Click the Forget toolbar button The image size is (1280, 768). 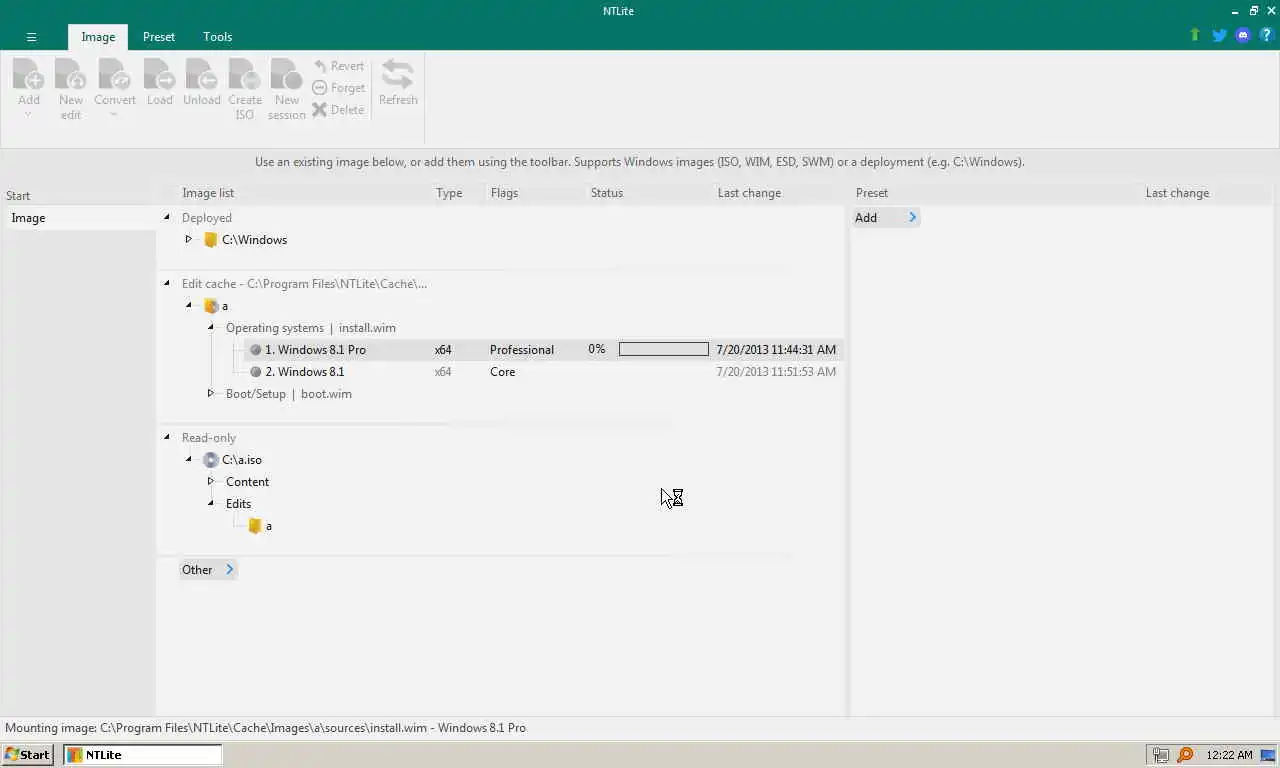tap(339, 88)
